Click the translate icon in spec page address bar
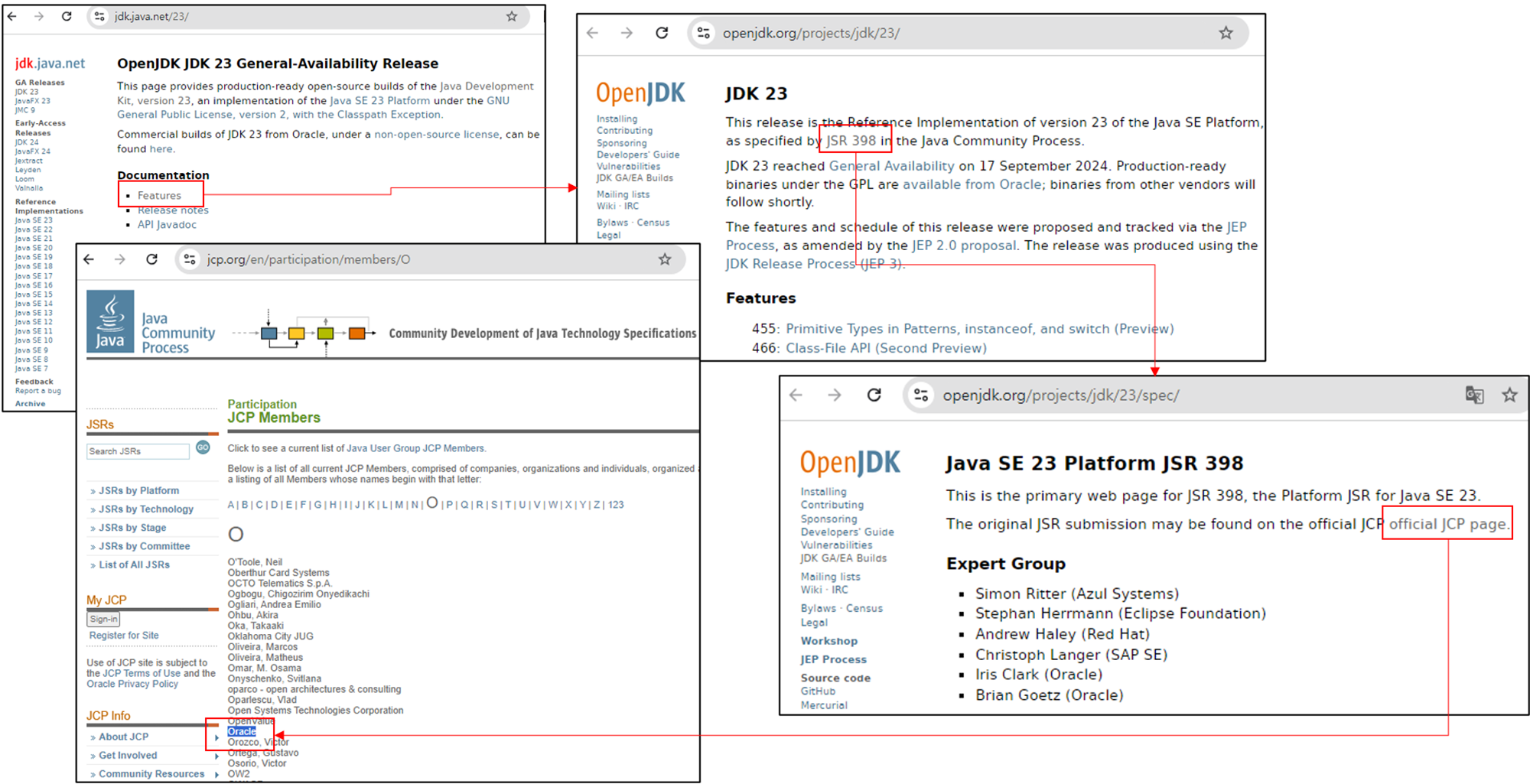1530x784 pixels. [1474, 395]
